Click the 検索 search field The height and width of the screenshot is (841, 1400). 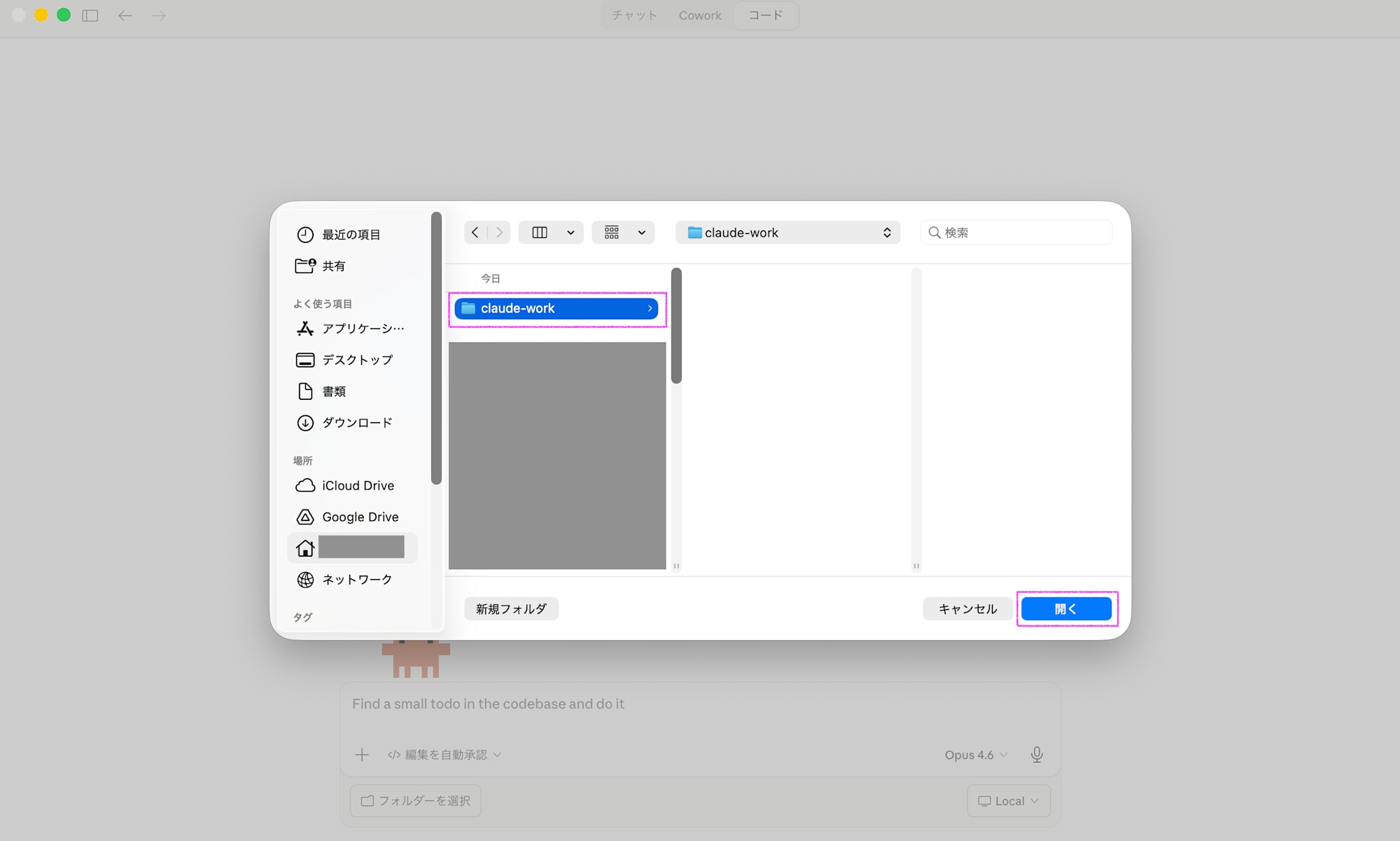pos(1022,232)
